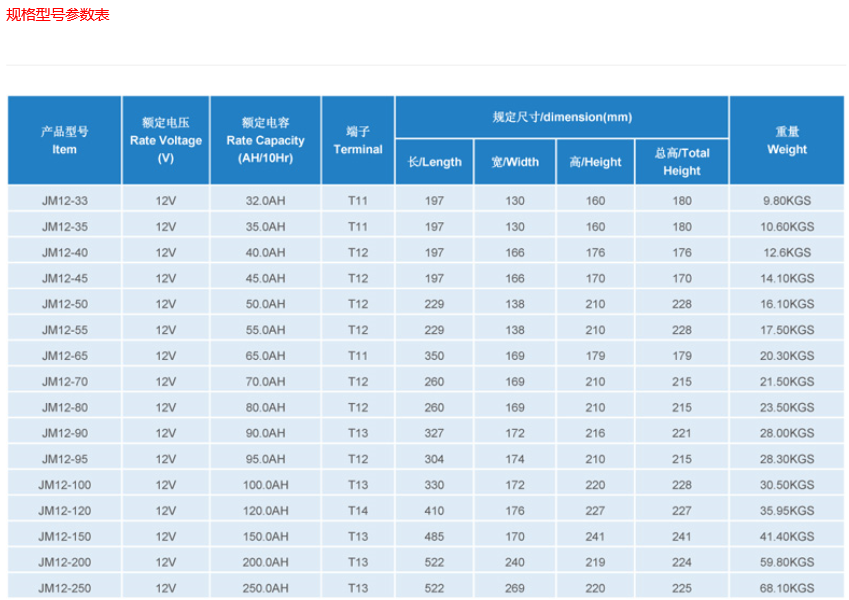Select the 端子 Terminal column header
Screen dimensions: 849x600
coord(358,140)
